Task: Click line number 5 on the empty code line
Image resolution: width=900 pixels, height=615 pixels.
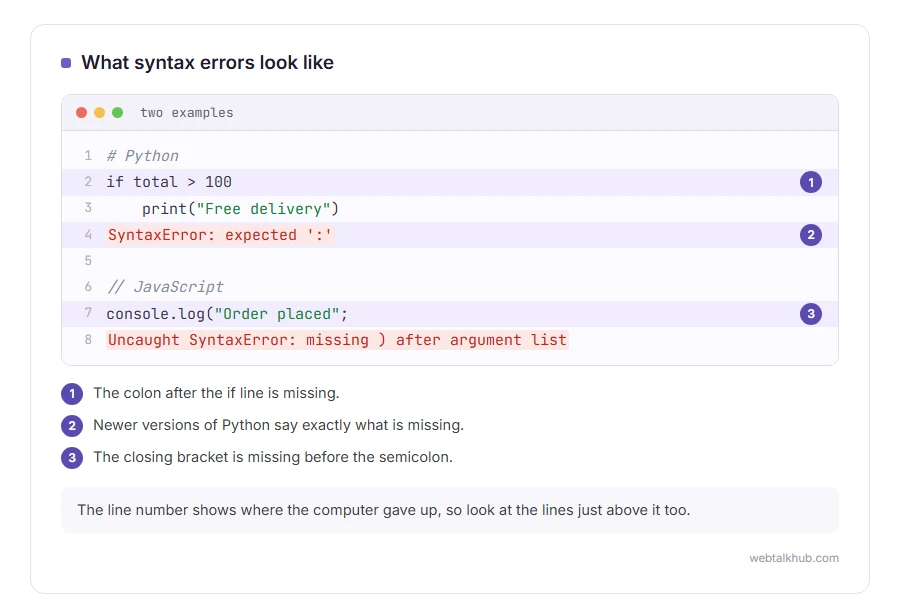Action: [88, 261]
